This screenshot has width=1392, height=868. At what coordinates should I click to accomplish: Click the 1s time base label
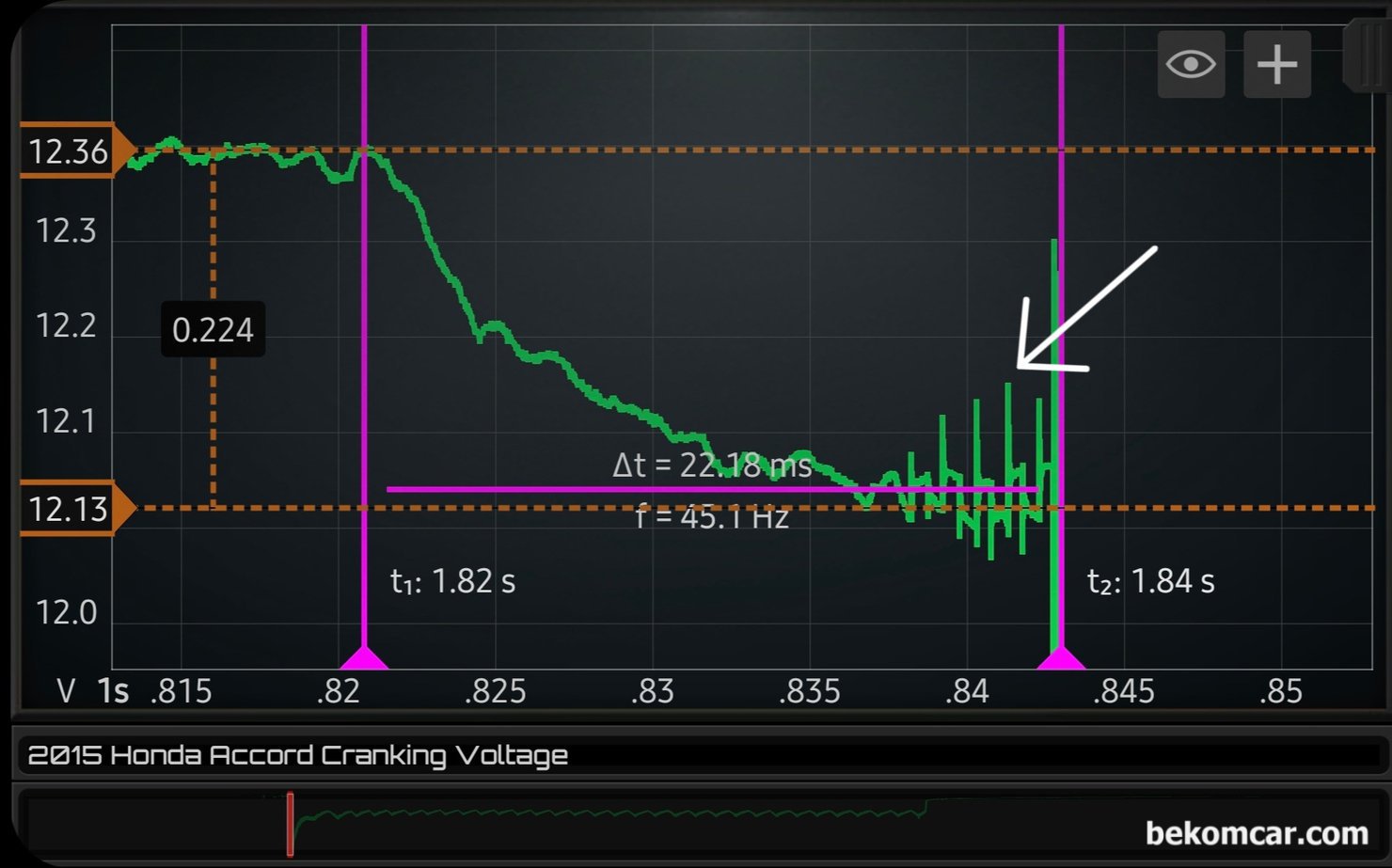point(113,691)
